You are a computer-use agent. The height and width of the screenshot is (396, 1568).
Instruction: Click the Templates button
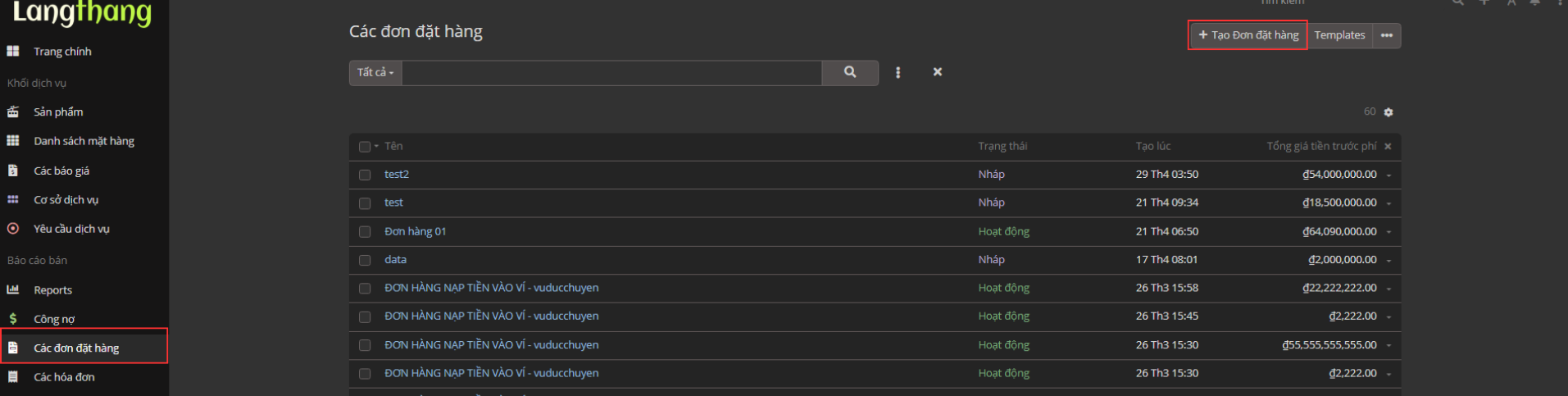(x=1339, y=35)
